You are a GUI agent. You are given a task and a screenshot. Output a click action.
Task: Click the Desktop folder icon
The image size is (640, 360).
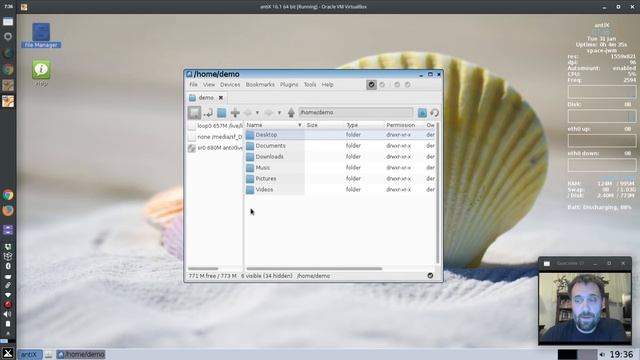tap(250, 135)
